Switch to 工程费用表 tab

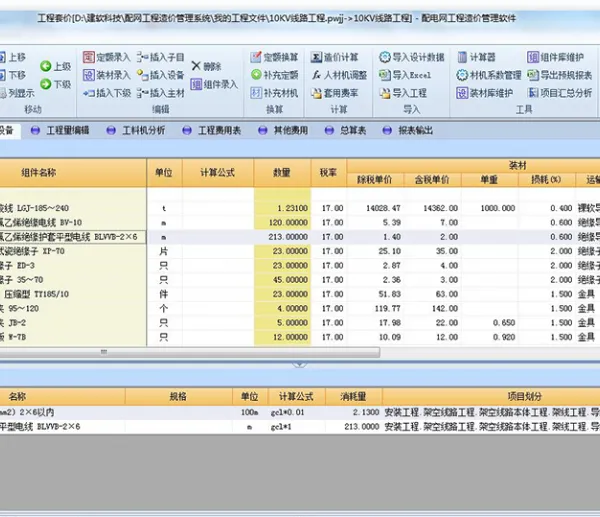coord(212,130)
